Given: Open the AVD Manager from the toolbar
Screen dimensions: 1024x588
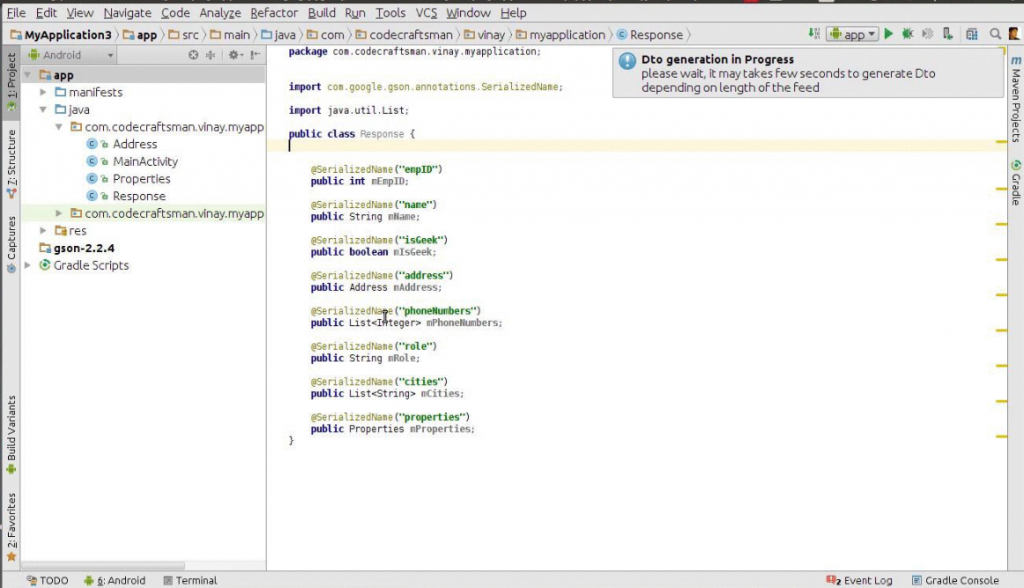Looking at the screenshot, I should coord(972,33).
